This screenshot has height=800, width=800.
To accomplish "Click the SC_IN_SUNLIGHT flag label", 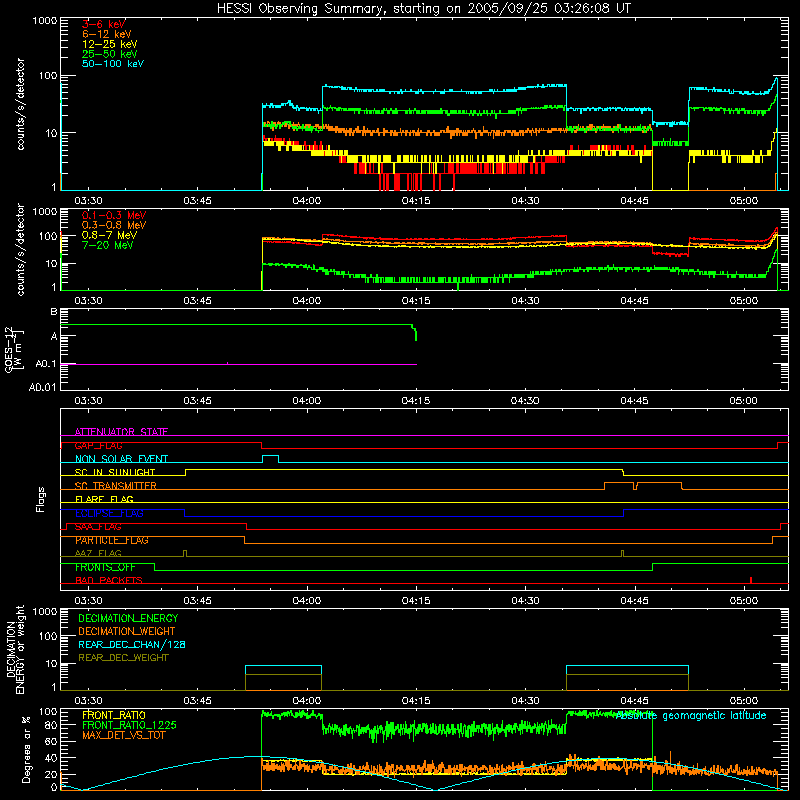I will tap(115, 472).
